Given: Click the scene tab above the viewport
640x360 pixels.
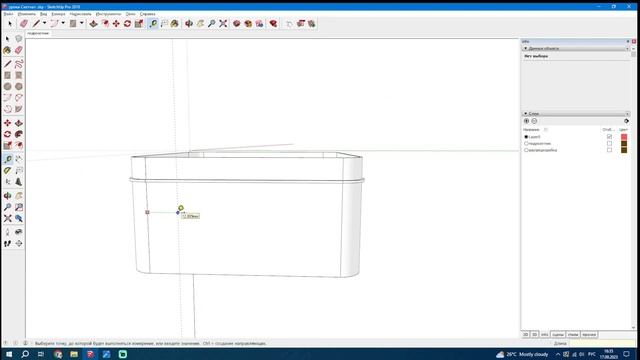Looking at the screenshot, I should [38, 33].
